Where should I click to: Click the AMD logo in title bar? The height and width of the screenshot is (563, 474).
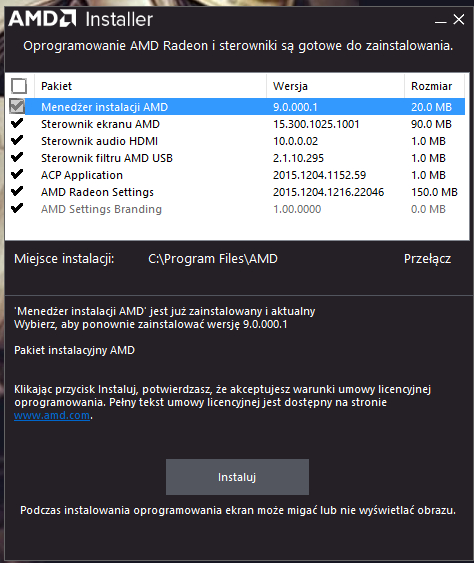point(42,18)
